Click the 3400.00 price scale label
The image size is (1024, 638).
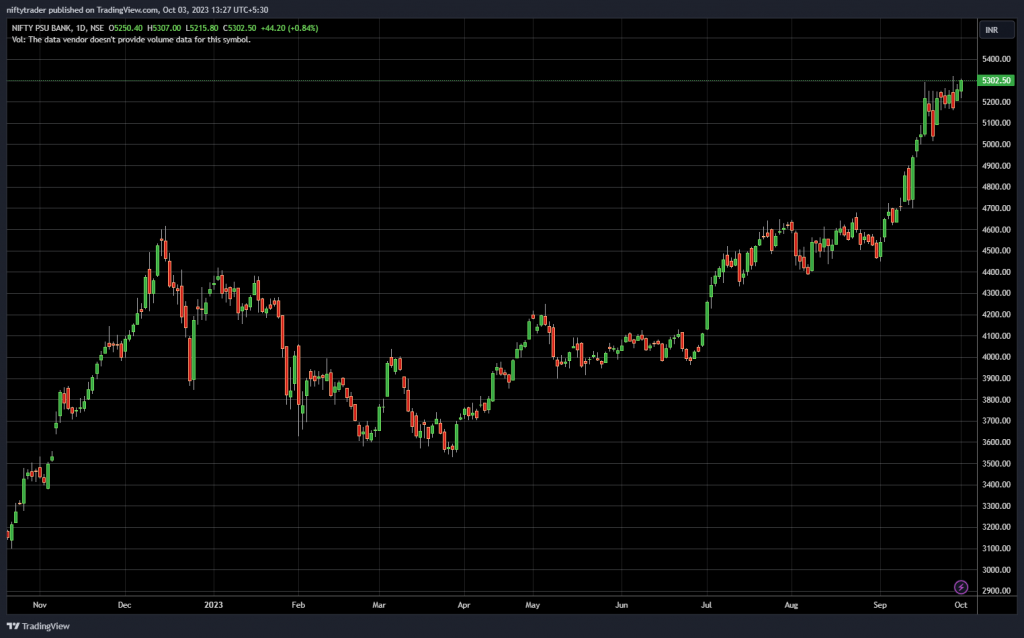(x=996, y=485)
